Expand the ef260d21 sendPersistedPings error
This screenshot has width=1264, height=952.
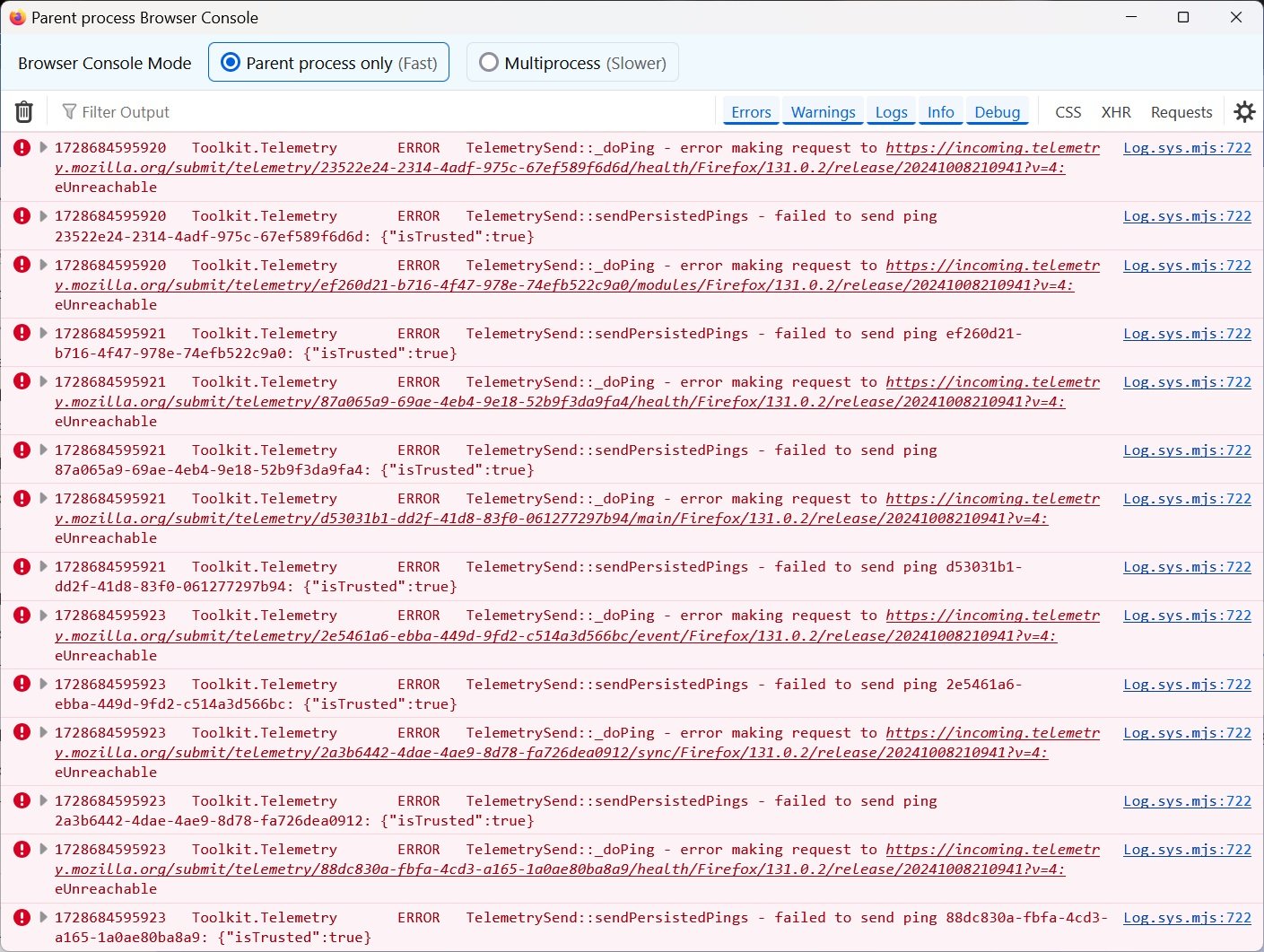coord(42,333)
